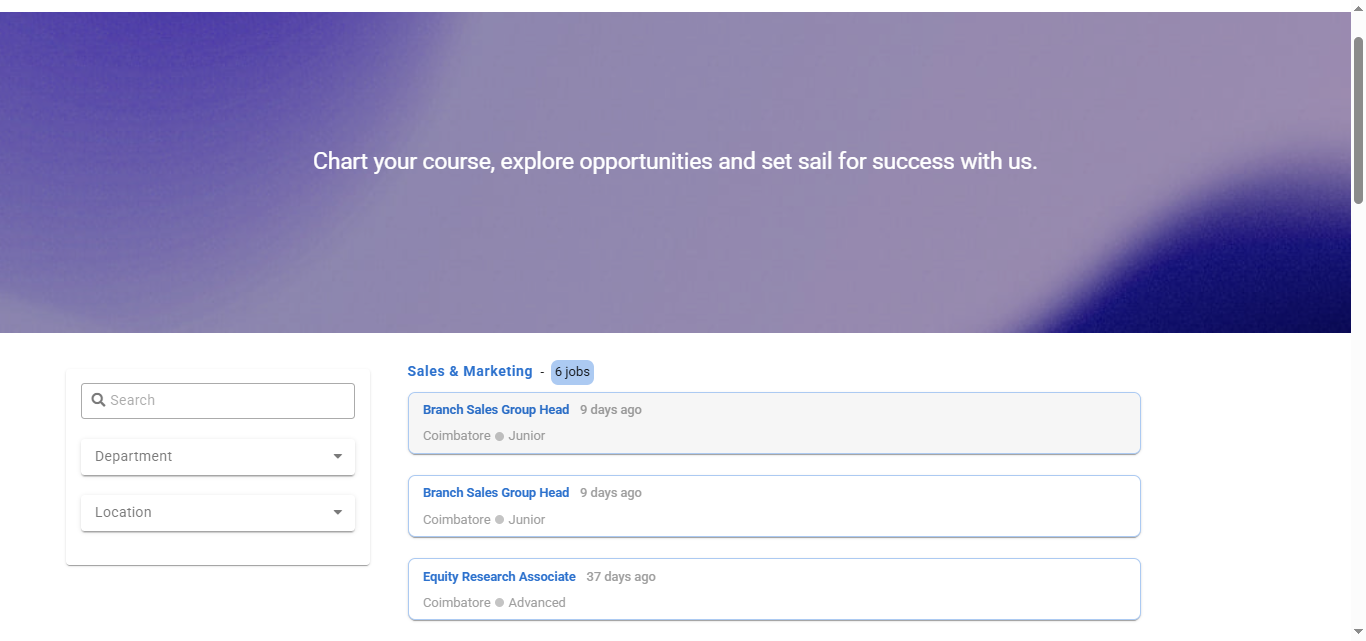This screenshot has width=1366, height=641.
Task: Focus the job Search input field
Action: tap(230, 400)
